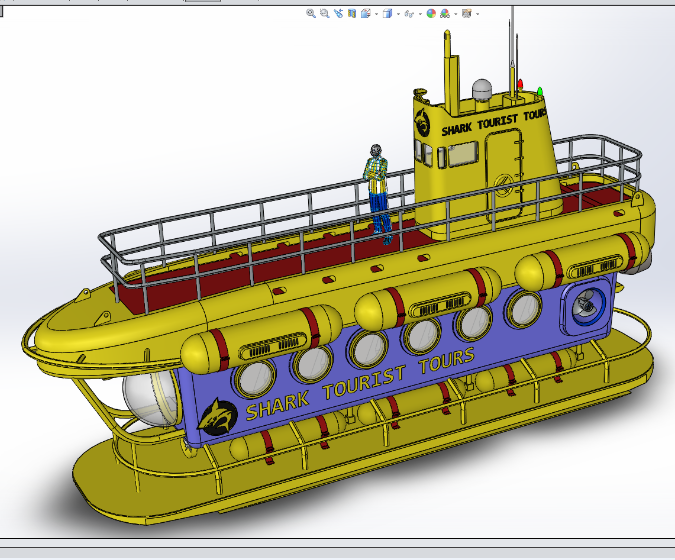This screenshot has height=560, width=675.
Task: Pick the green navigation light on the tower
Action: 539,93
